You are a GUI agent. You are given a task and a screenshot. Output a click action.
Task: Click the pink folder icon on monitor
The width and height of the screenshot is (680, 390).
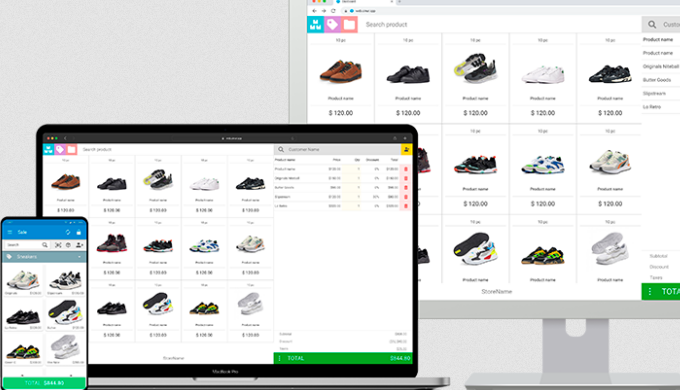pyautogui.click(x=350, y=25)
